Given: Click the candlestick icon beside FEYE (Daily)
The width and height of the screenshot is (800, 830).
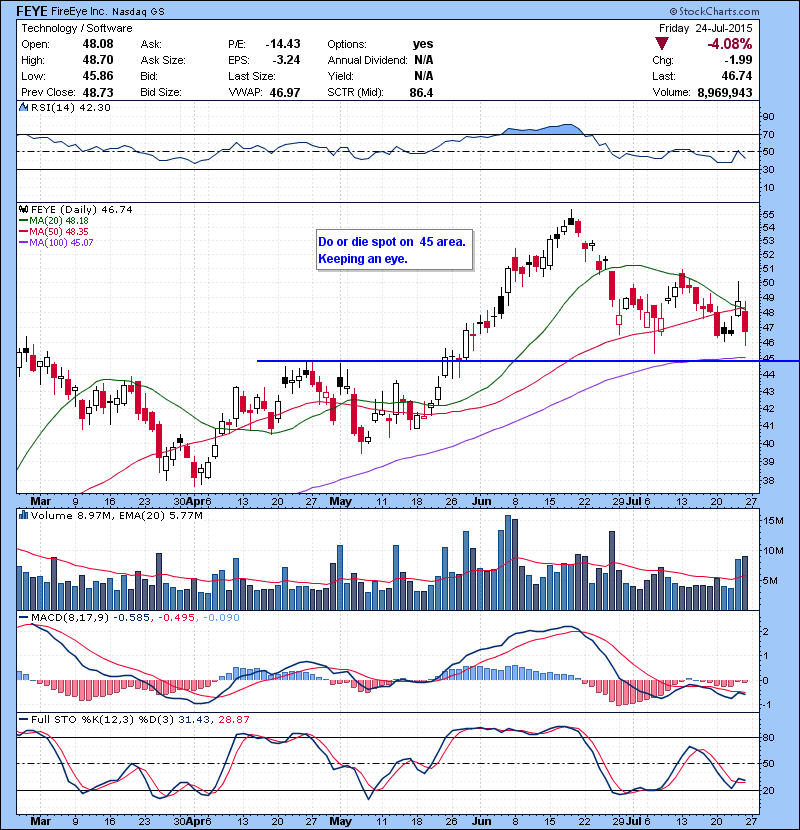Looking at the screenshot, I should [x=23, y=210].
